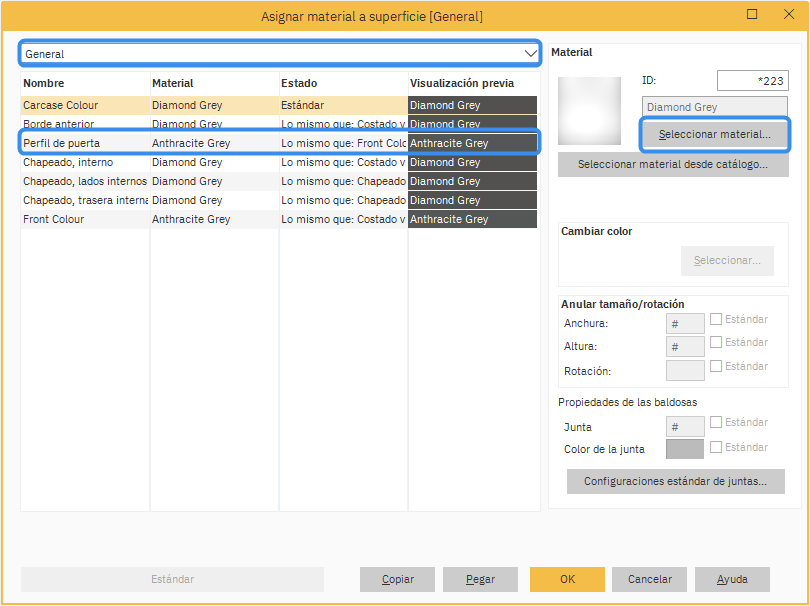This screenshot has height=606, width=810.
Task: Open Seleccionar material desde catálogo
Action: 672,165
